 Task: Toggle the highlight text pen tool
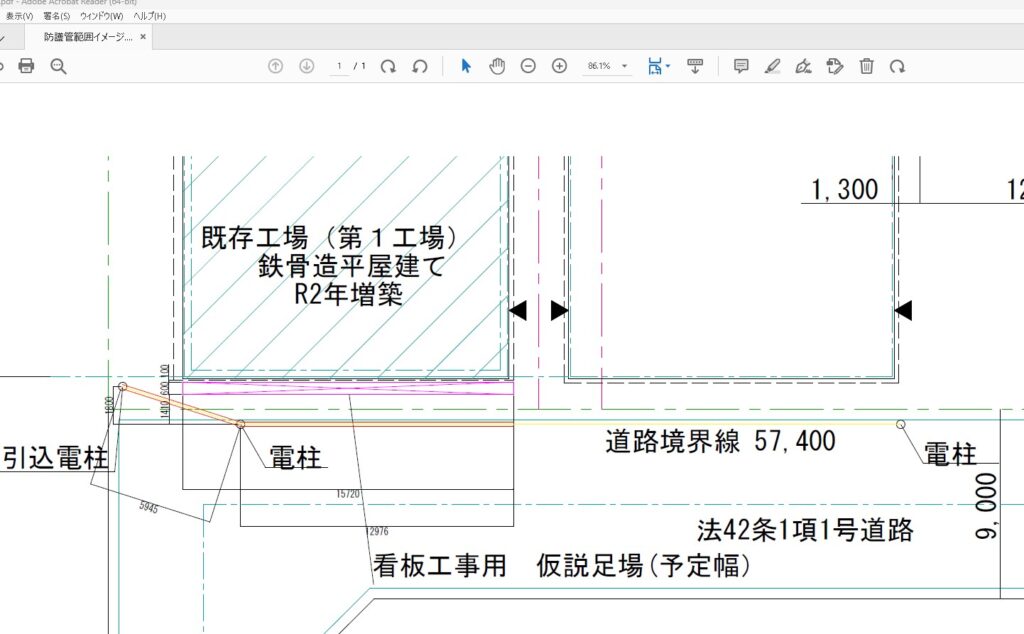click(x=772, y=66)
